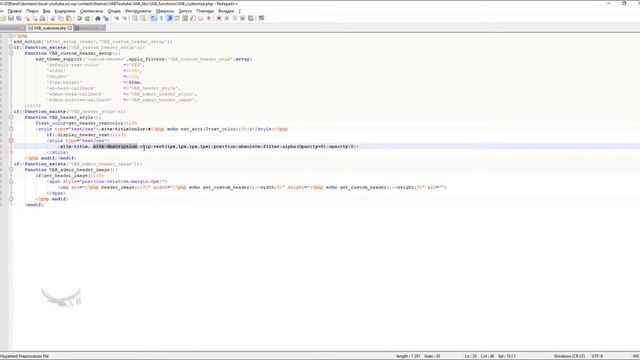Open Folder as Workspace icon

[x=200, y=18]
